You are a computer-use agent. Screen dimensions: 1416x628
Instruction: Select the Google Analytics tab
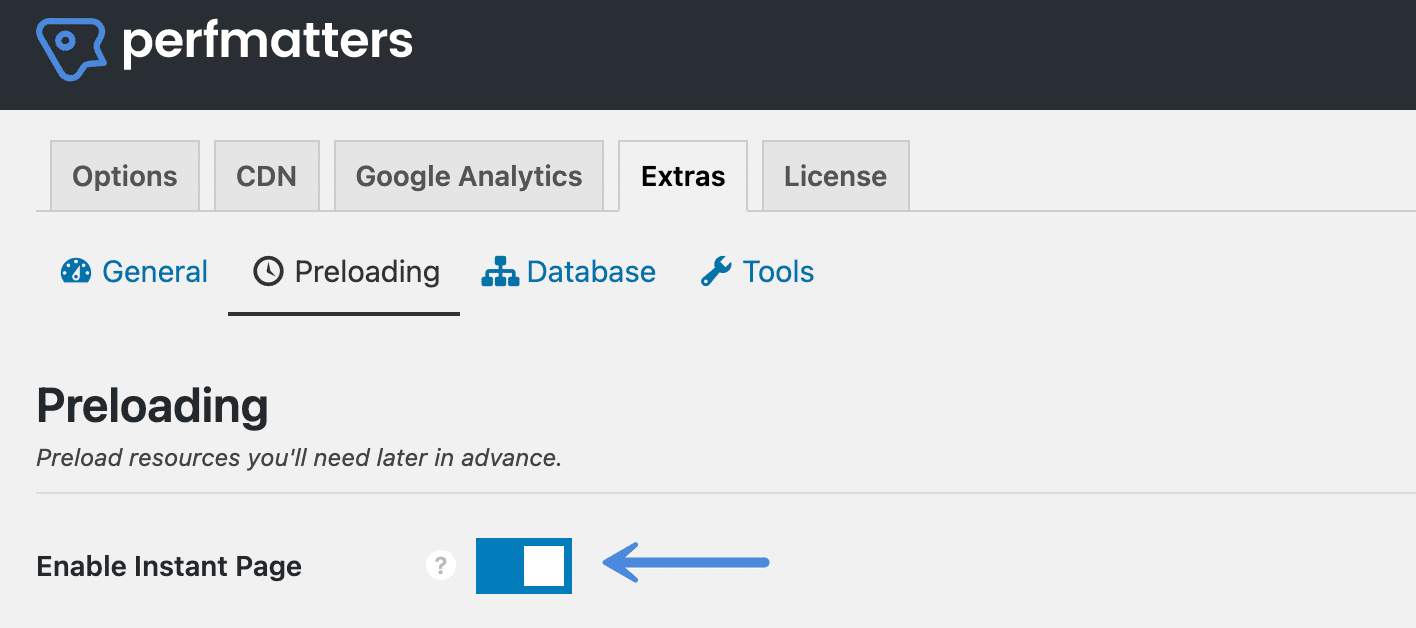coord(468,175)
